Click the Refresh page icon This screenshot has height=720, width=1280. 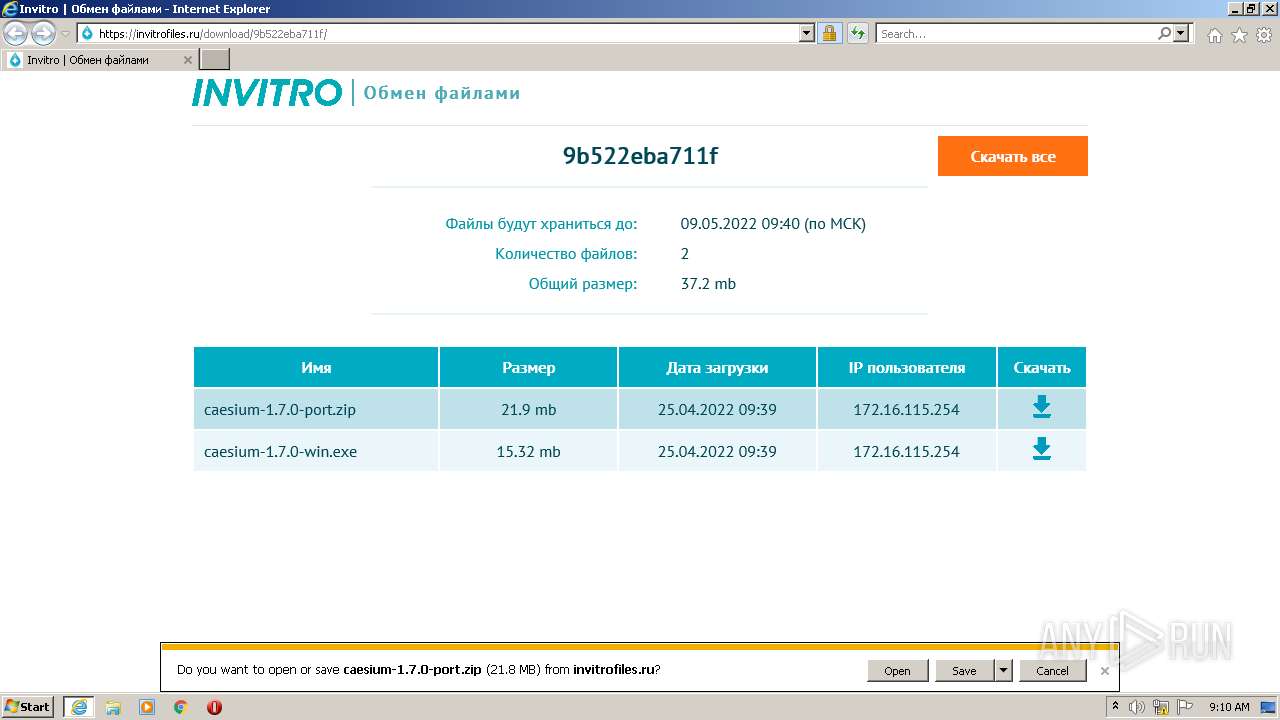click(x=858, y=33)
